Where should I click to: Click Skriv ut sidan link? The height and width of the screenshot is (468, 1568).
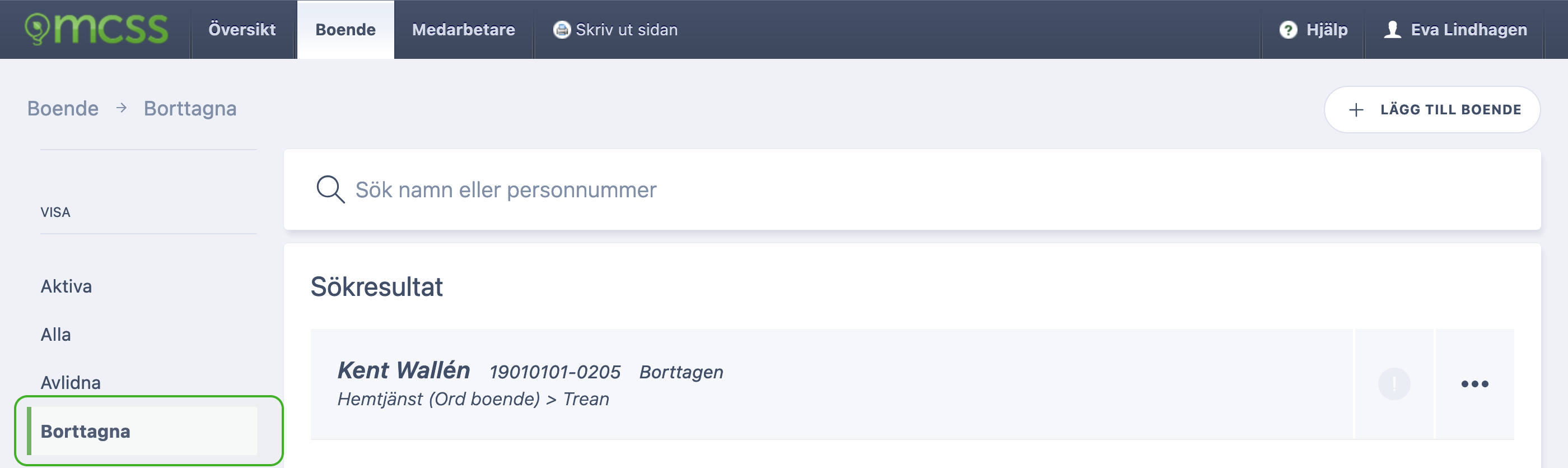626,29
